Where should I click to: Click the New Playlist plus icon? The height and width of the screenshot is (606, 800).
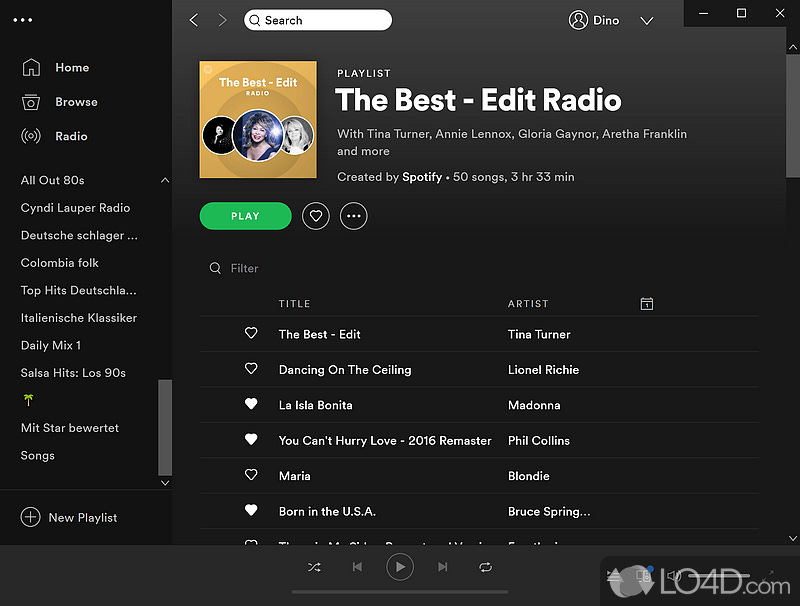click(x=31, y=517)
